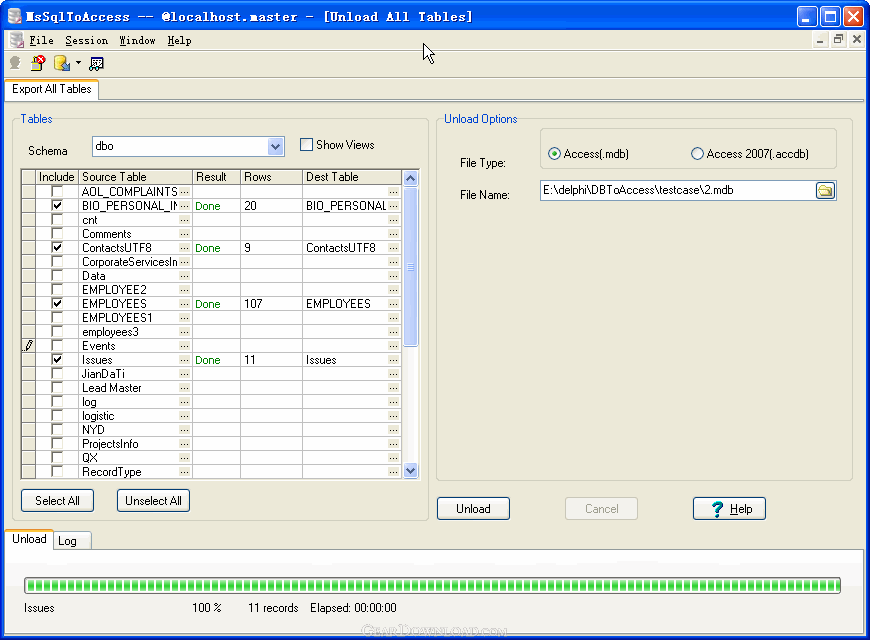Open the Help menu in the menu bar
This screenshot has width=870, height=640.
180,41
